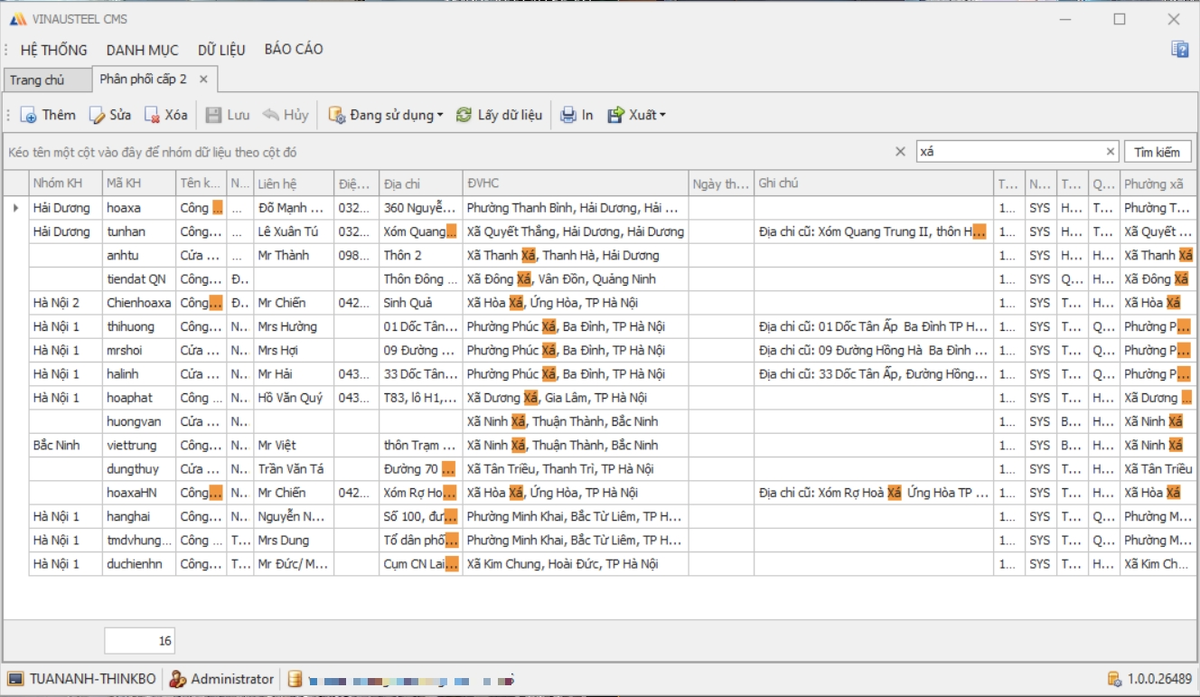Sort by the Phường xã column header
Viewport: 1200px width, 697px height.
(x=1157, y=184)
